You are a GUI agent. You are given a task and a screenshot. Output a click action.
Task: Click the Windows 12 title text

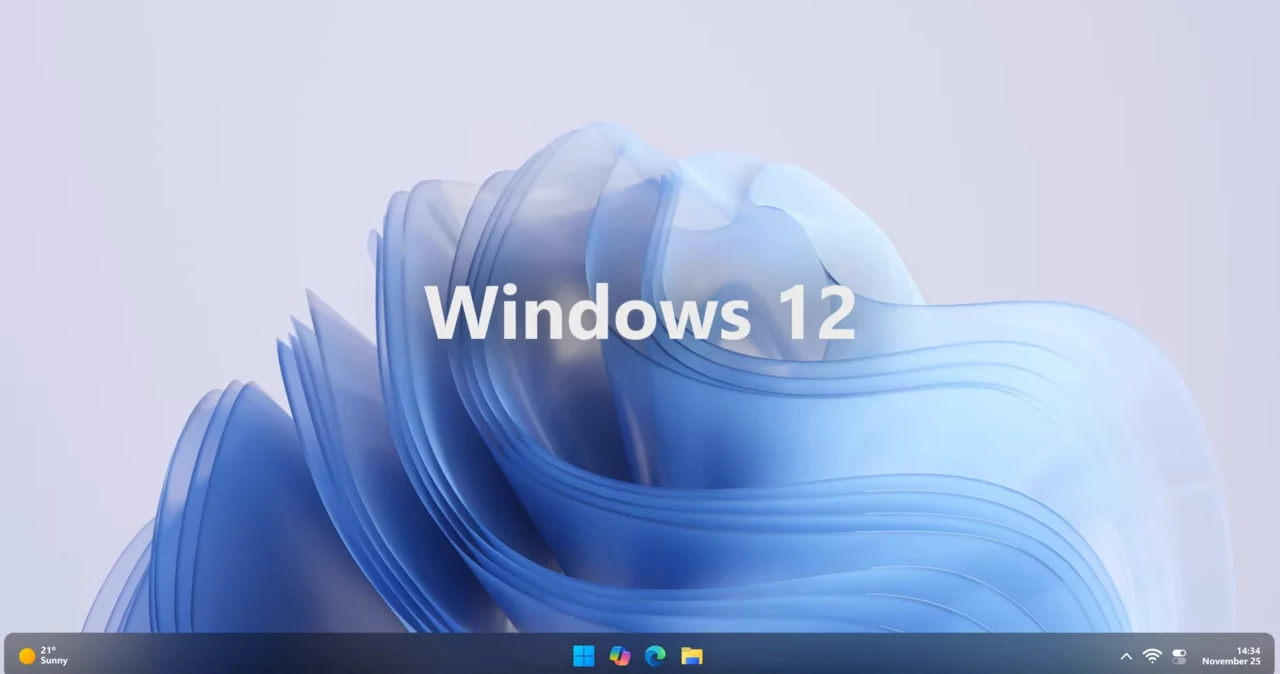coord(640,313)
